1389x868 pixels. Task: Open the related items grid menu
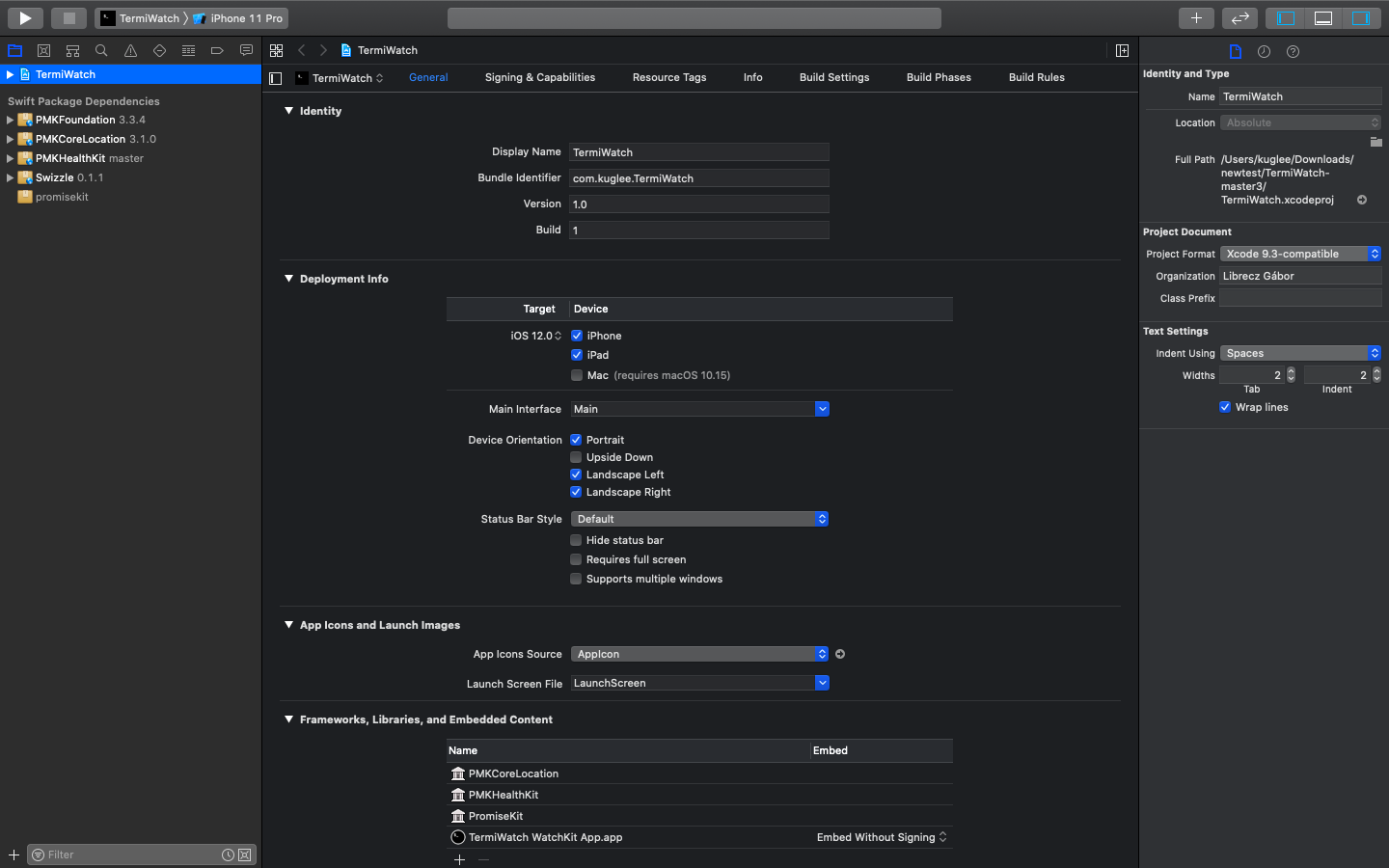click(277, 50)
